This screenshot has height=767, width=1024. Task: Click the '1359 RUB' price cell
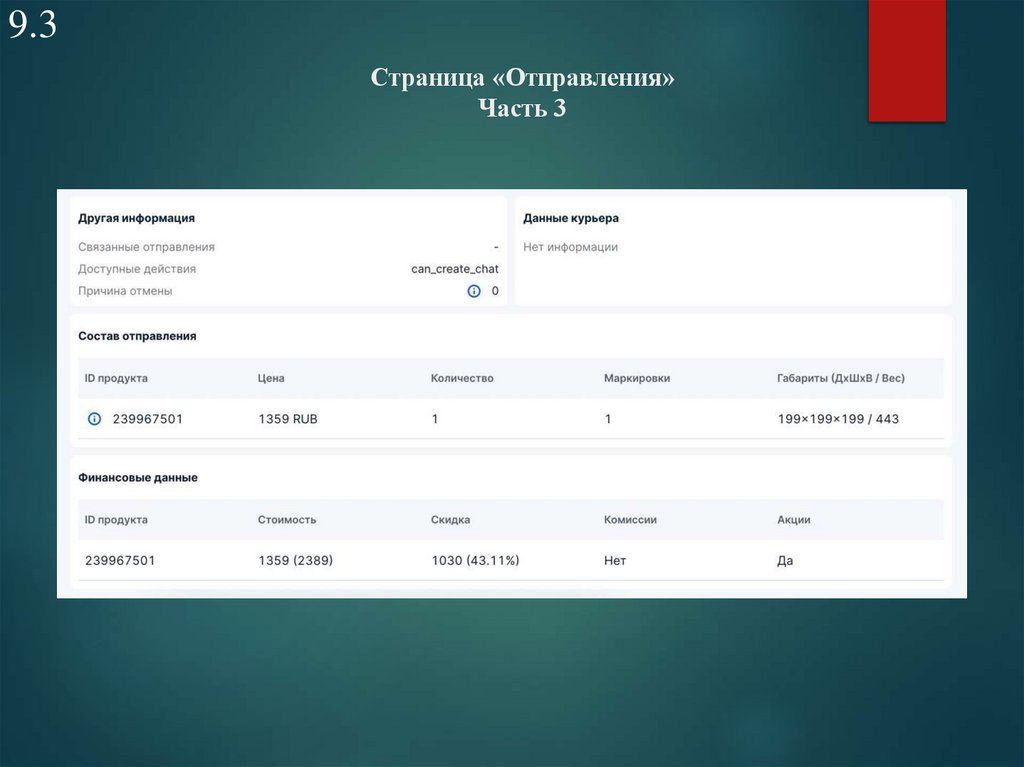pos(288,419)
